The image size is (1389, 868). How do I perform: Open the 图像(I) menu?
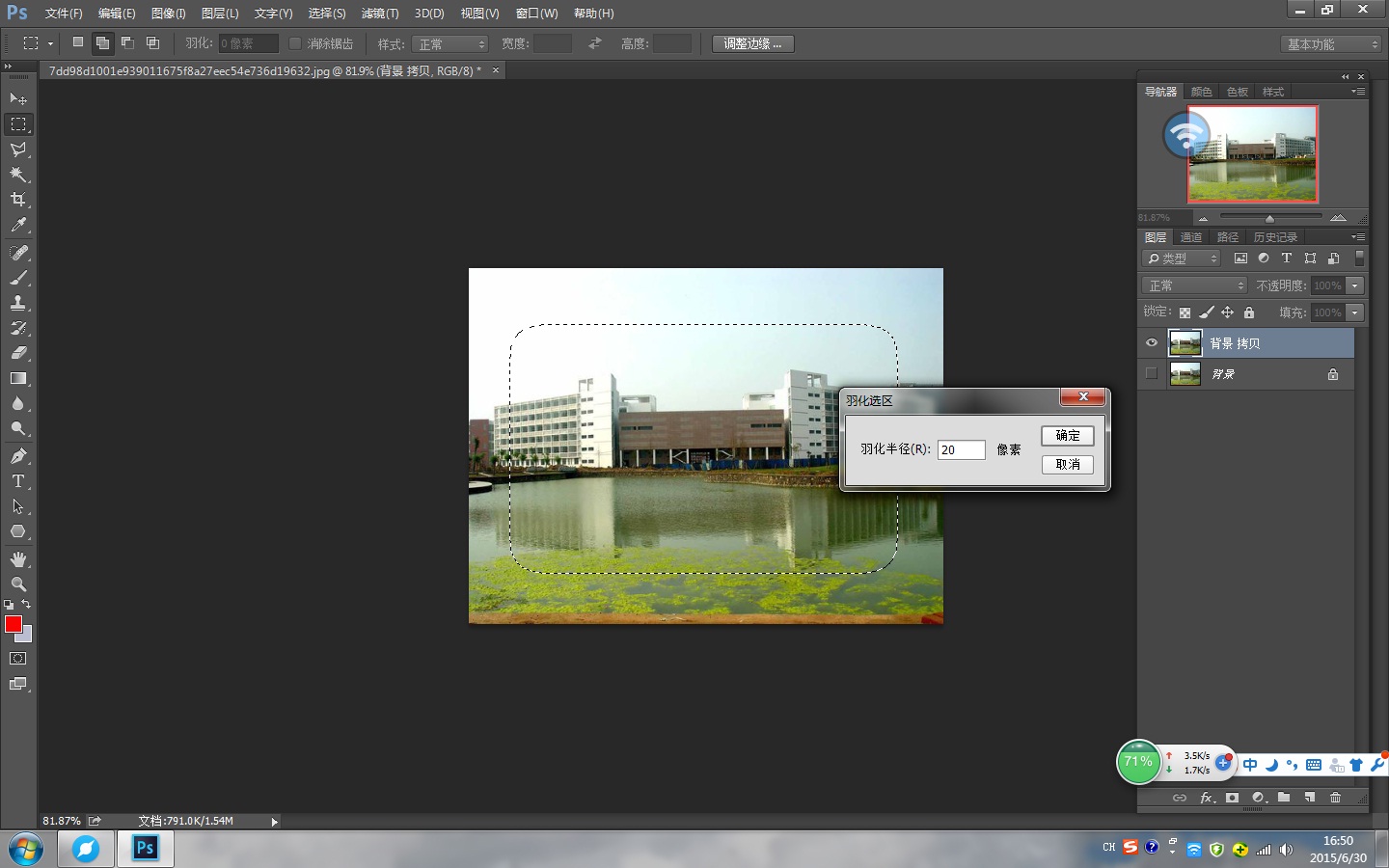[169, 14]
